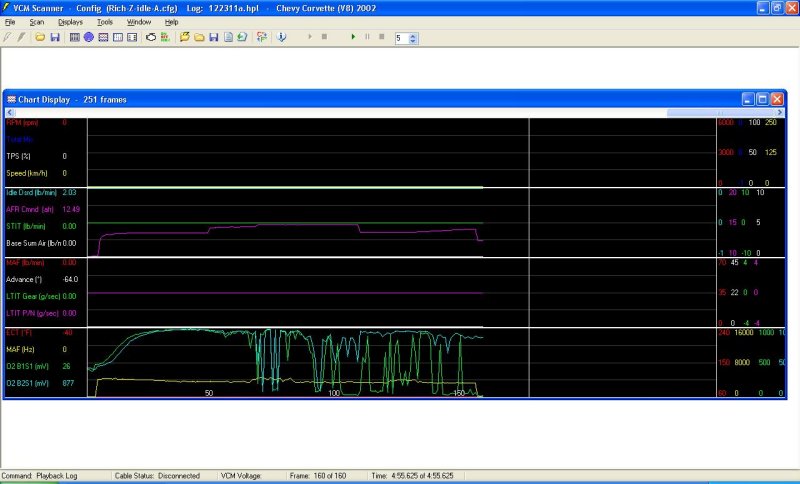Screen dimensions: 800x484
Task: Click the 50 frame marker on chart axis
Action: coord(209,393)
